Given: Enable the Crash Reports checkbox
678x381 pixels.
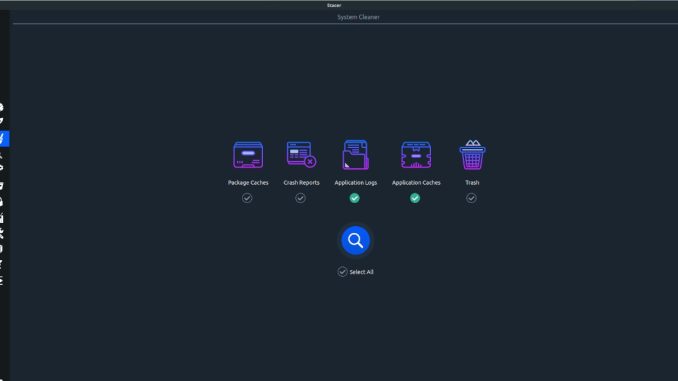Looking at the screenshot, I should (301, 198).
